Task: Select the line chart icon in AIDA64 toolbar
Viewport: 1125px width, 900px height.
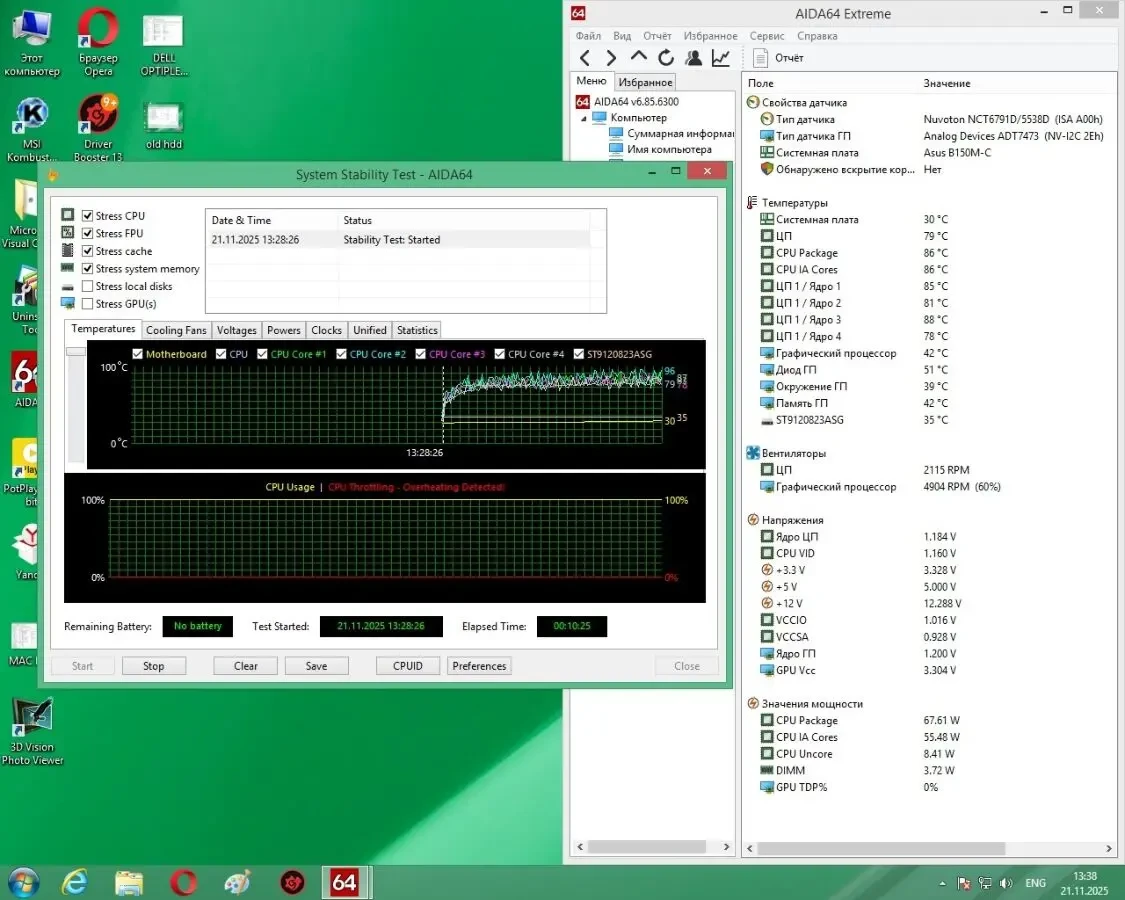Action: [x=721, y=57]
